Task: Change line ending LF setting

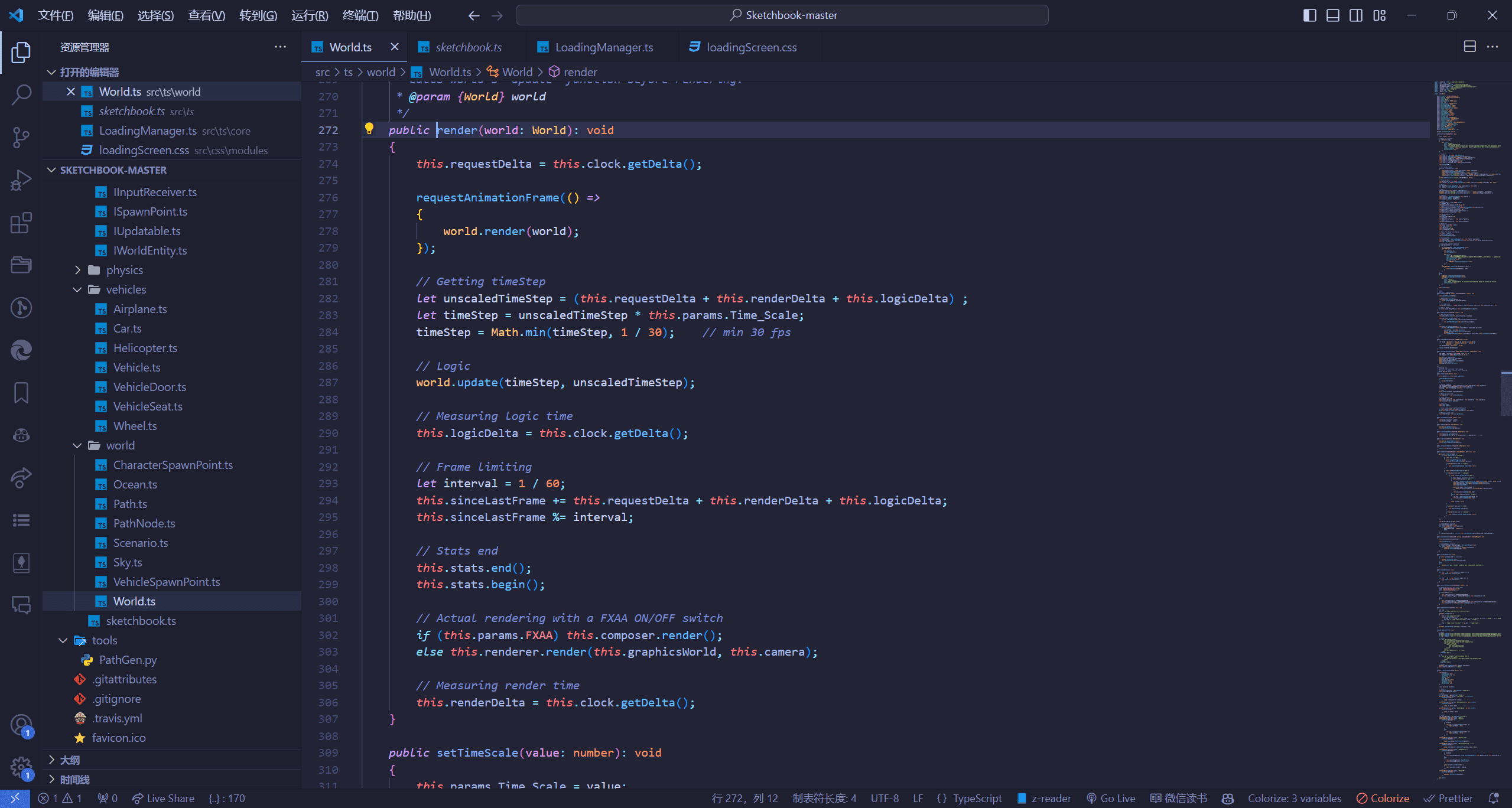Action: point(918,799)
